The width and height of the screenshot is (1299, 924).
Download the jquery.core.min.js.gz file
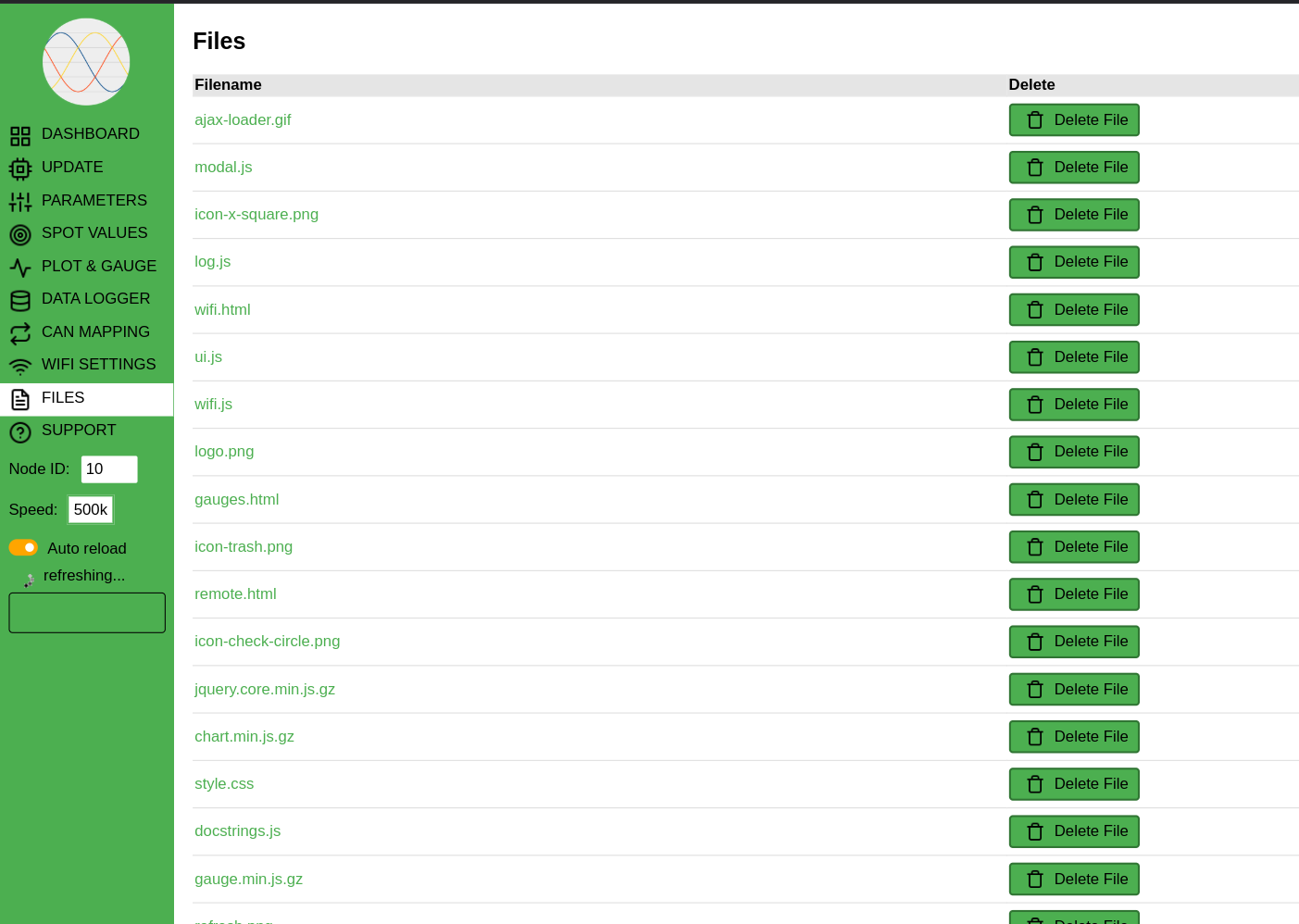265,690
